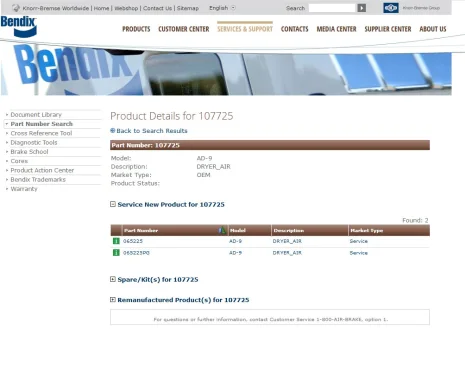Click the Description column header

(289, 230)
